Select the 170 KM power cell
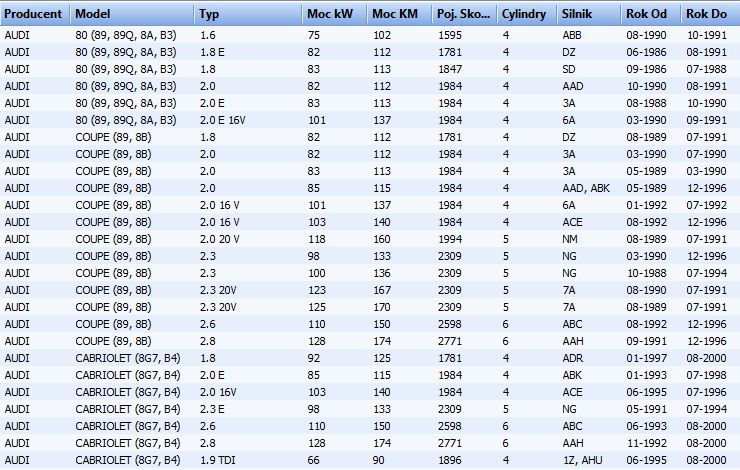 click(382, 307)
